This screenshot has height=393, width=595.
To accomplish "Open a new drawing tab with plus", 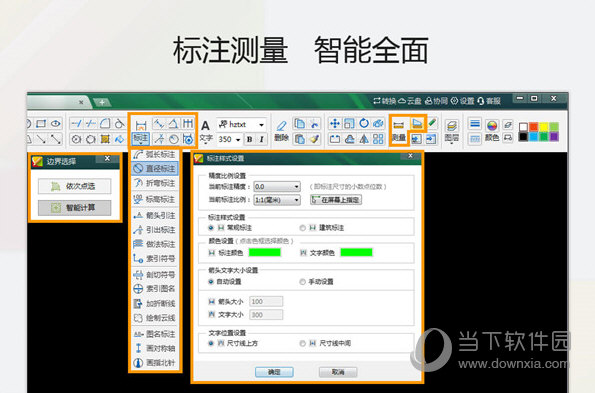I will click(102, 102).
